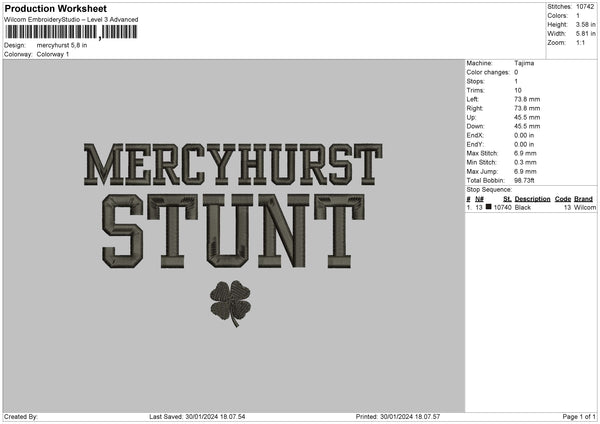Image resolution: width=600 pixels, height=424 pixels.
Task: Click the 'Wilcom' brand cell
Action: (585, 207)
